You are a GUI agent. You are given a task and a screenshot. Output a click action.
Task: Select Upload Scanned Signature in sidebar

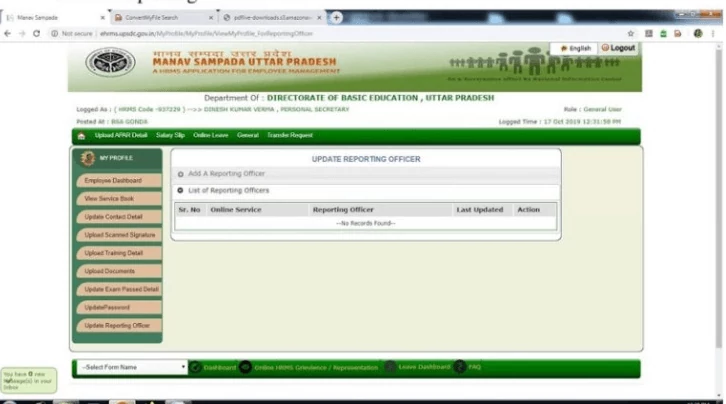pyautogui.click(x=117, y=235)
